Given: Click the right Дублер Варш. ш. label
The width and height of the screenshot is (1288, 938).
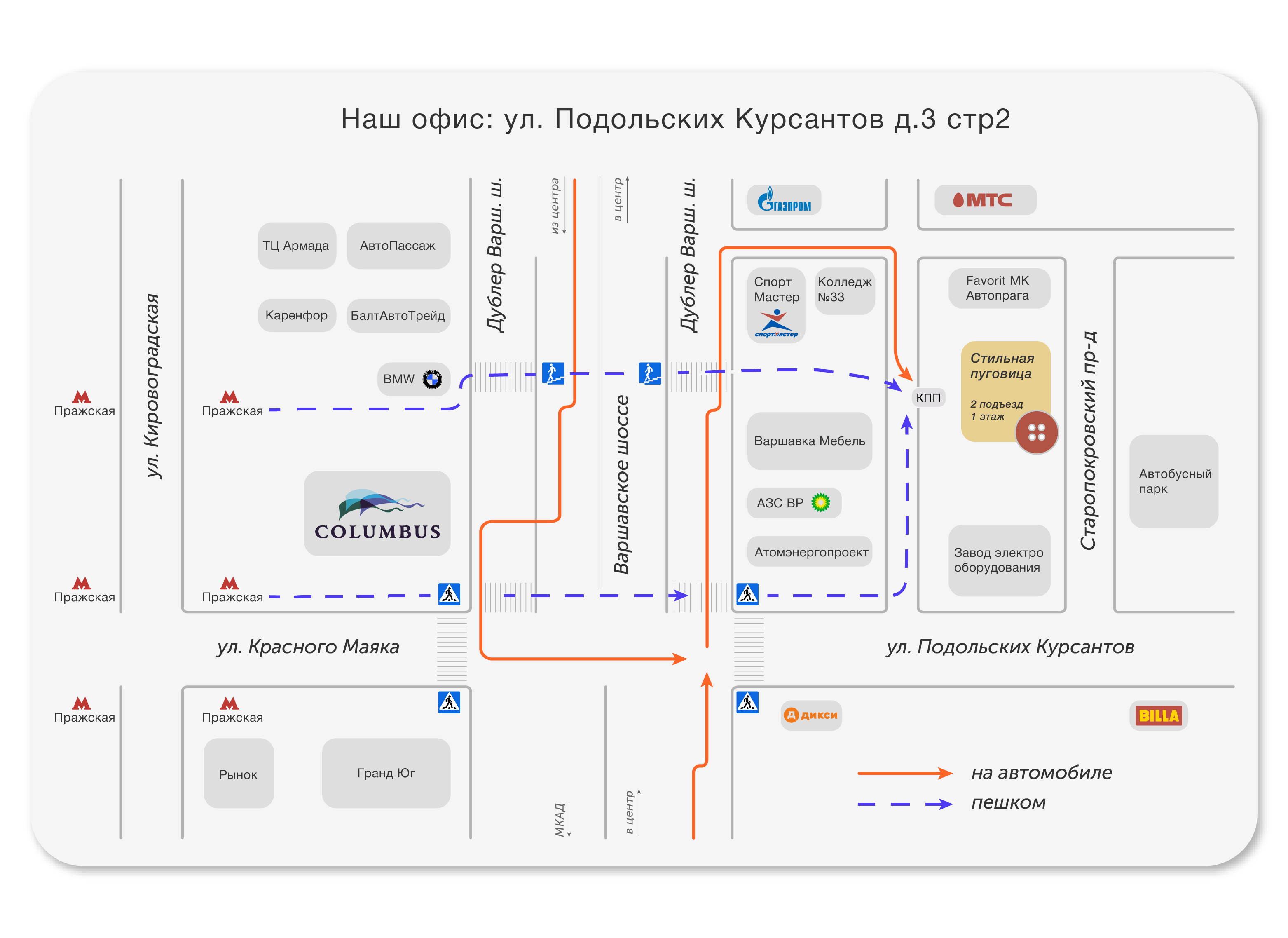Looking at the screenshot, I should [x=689, y=255].
